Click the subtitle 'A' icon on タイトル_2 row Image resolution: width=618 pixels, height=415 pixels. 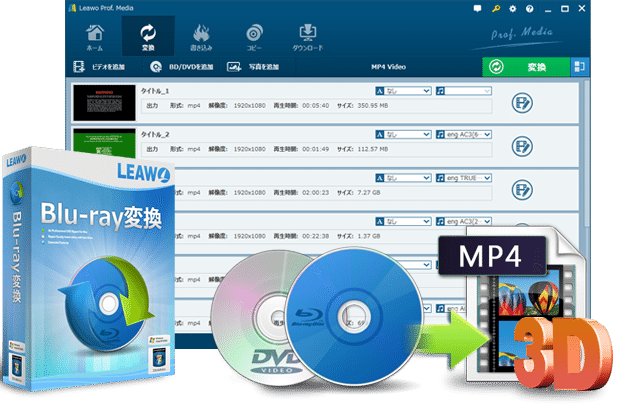(380, 134)
